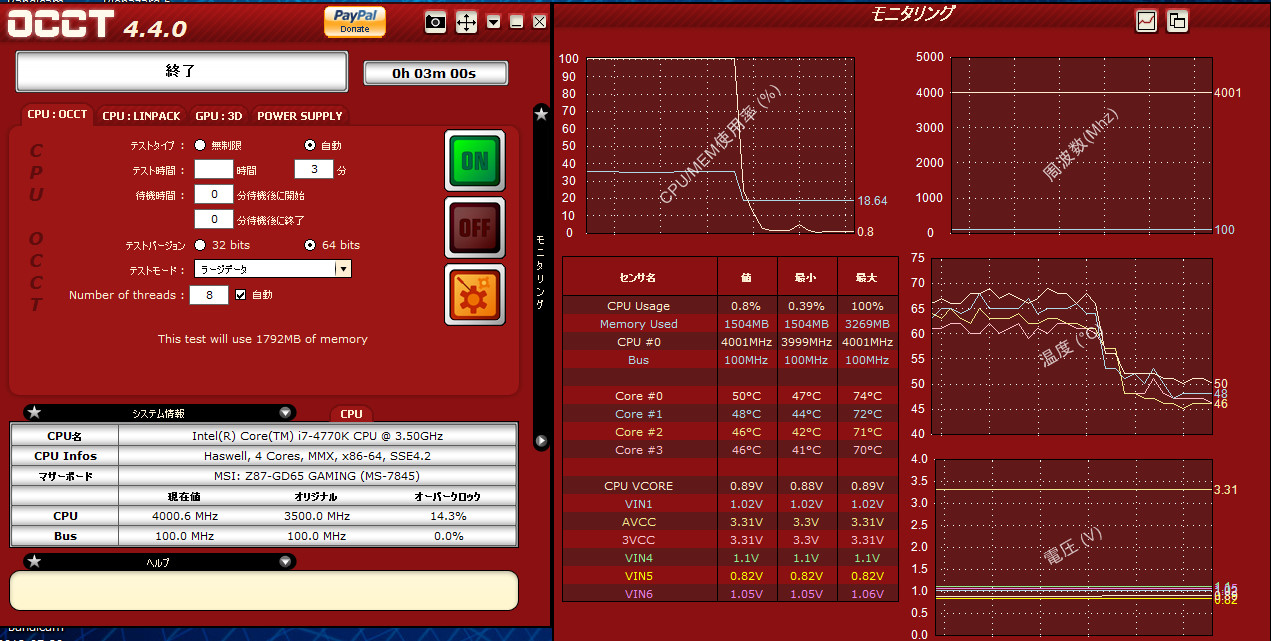
Task: Collapse the システム情報 section arrow
Action: (285, 413)
